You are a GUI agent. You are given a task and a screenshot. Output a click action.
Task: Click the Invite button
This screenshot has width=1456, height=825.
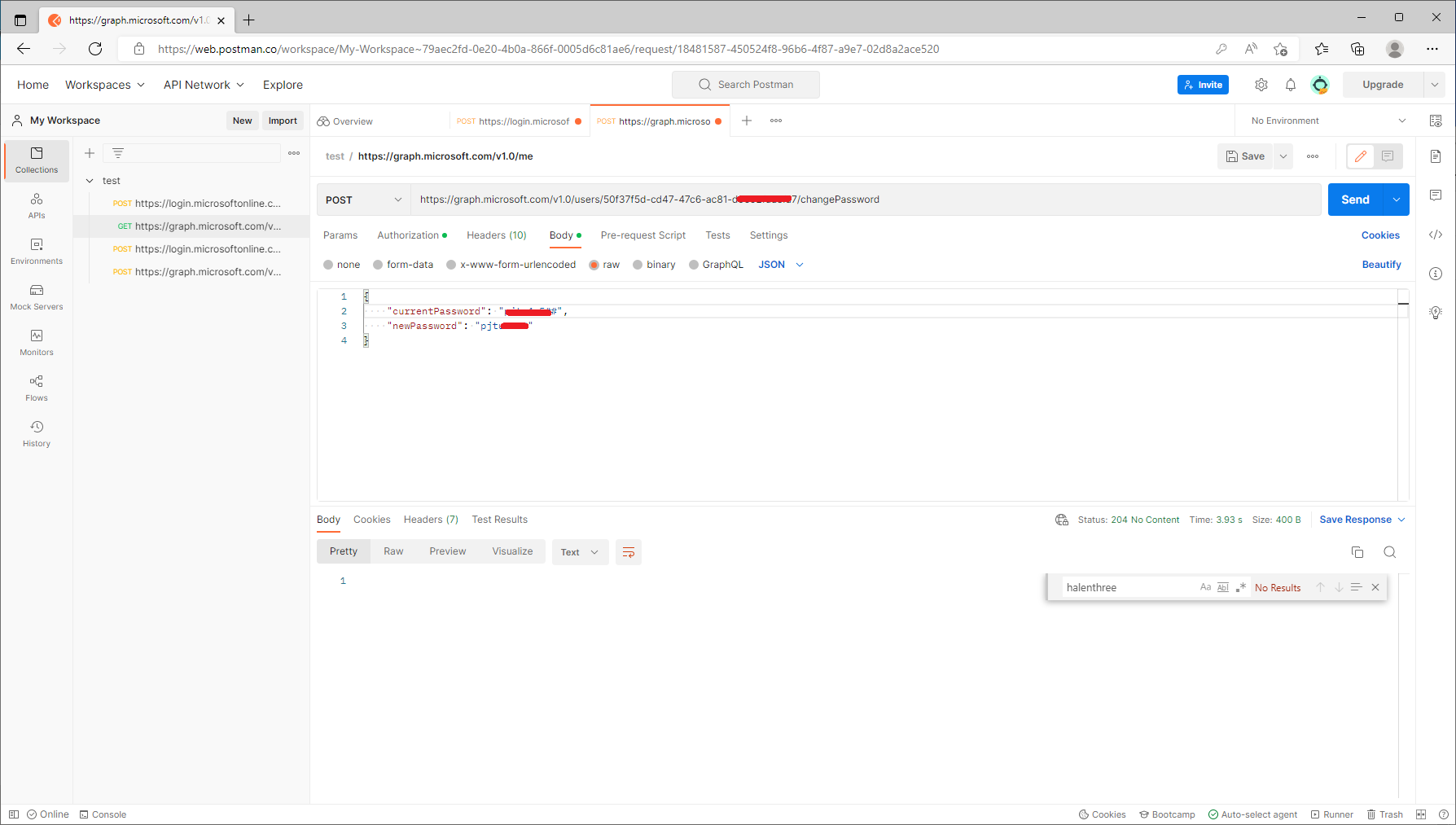click(x=1203, y=85)
